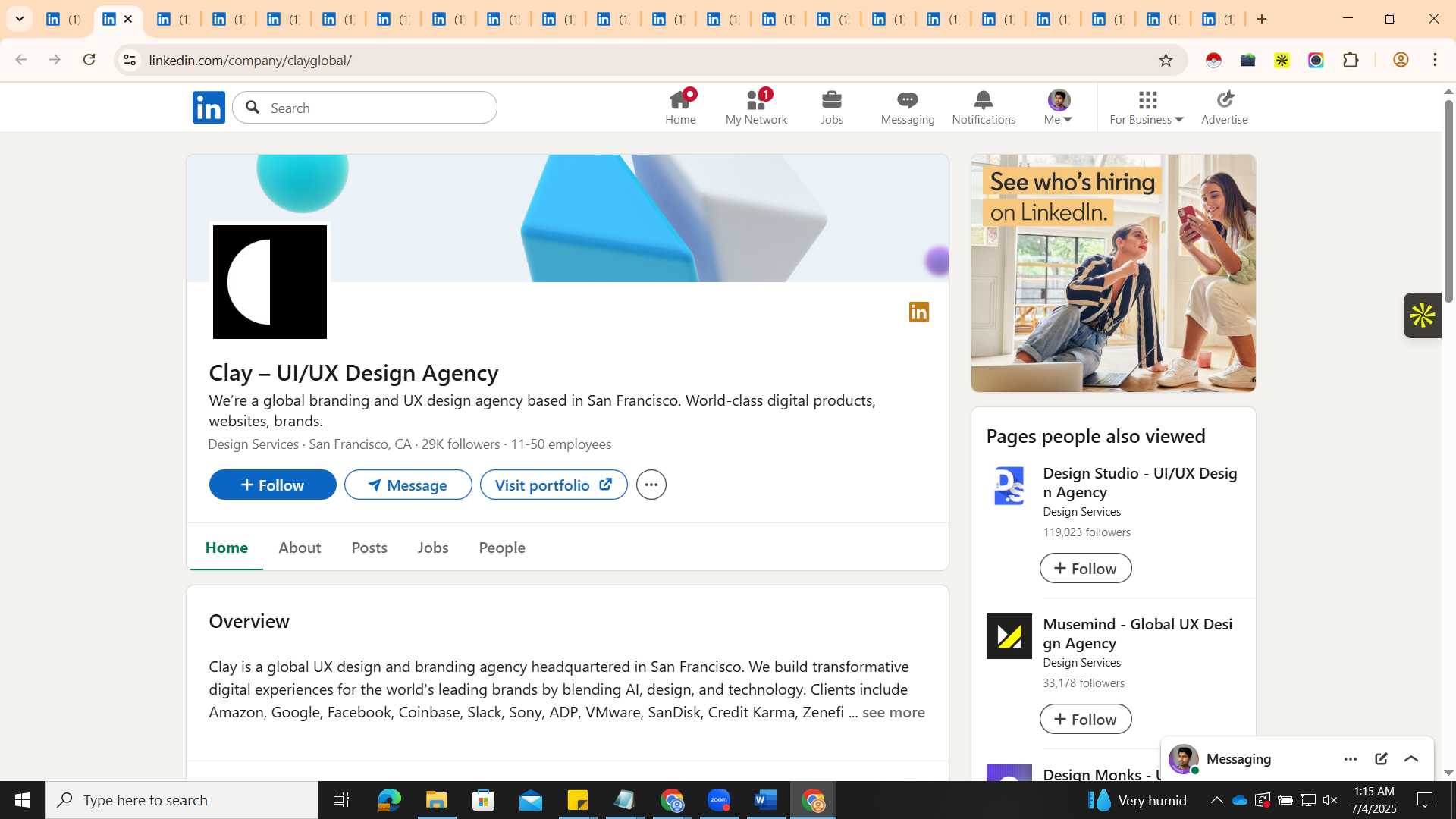Screen dimensions: 1456x819
Task: Click Clay company logo image
Action: click(x=270, y=282)
